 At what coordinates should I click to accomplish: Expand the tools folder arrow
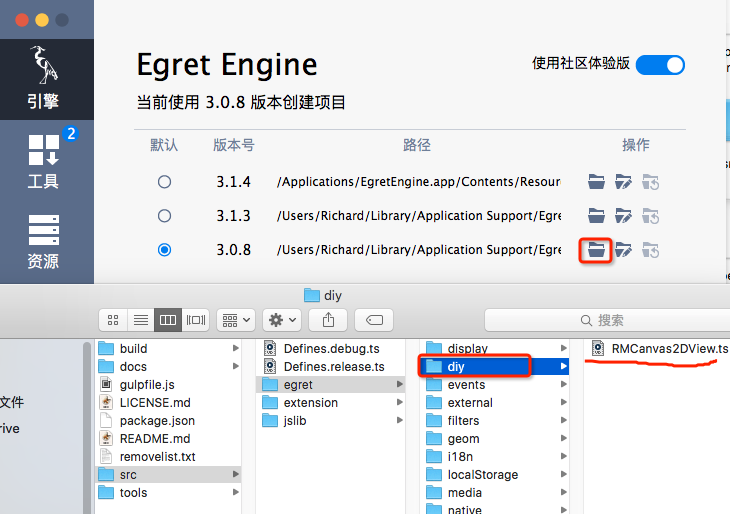pyautogui.click(x=236, y=492)
